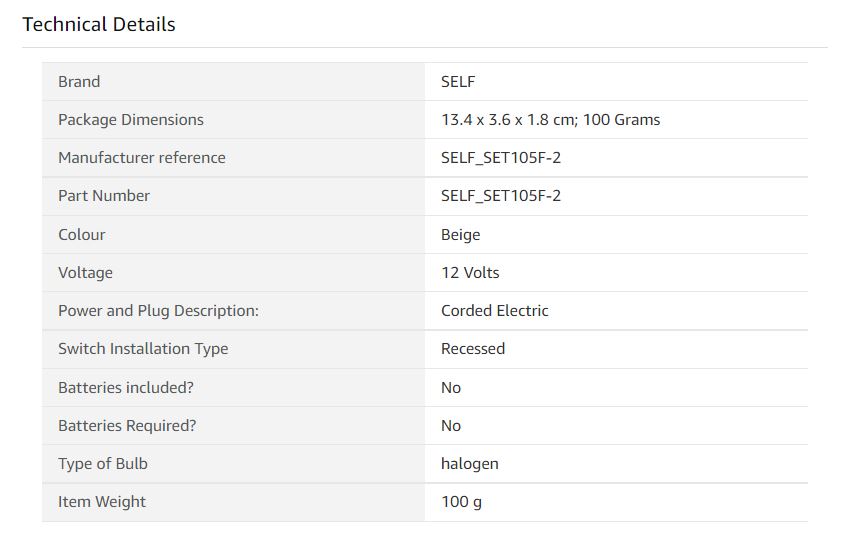Select the Voltage label

[x=85, y=273]
